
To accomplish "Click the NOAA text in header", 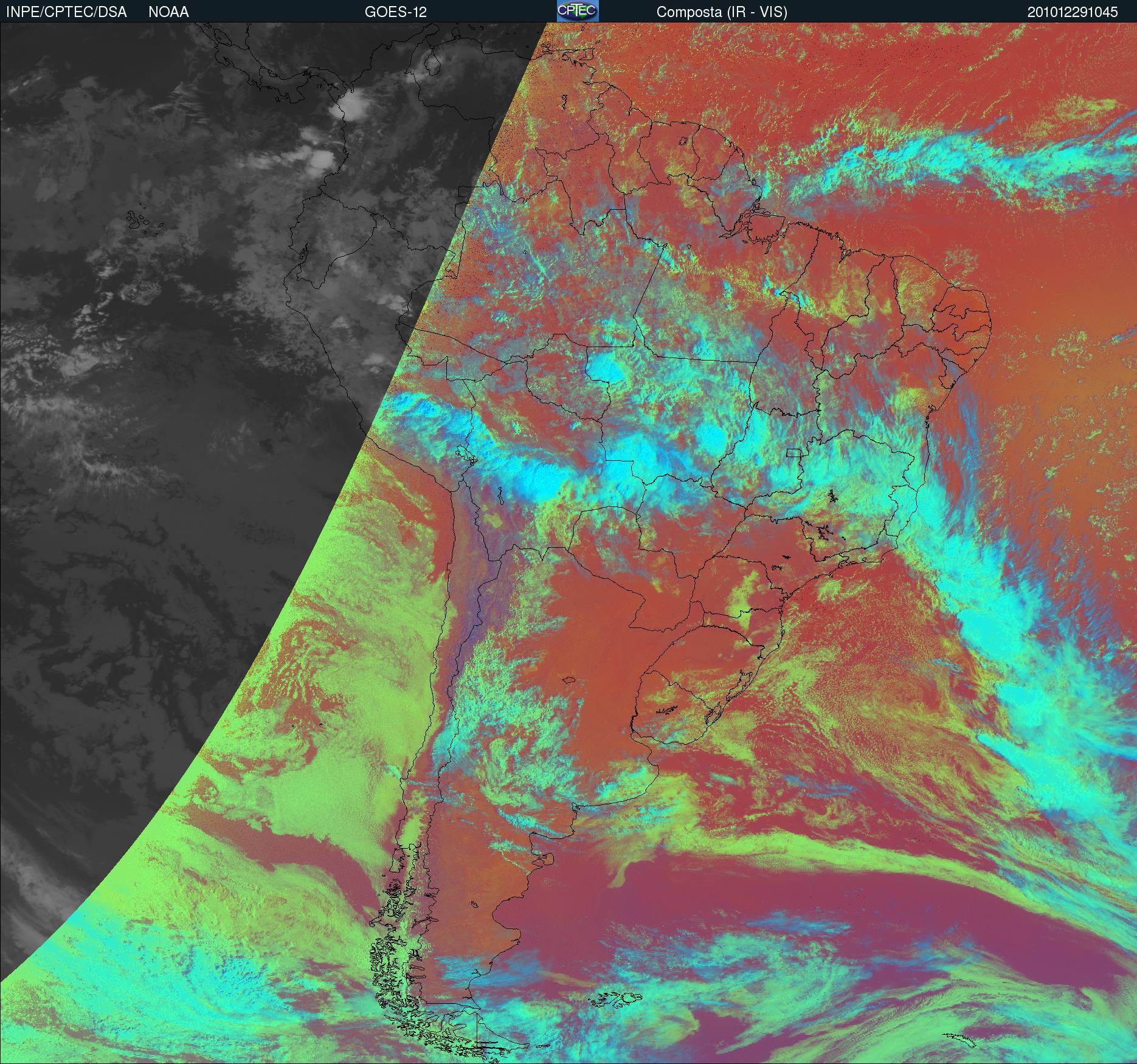I will tap(168, 12).
